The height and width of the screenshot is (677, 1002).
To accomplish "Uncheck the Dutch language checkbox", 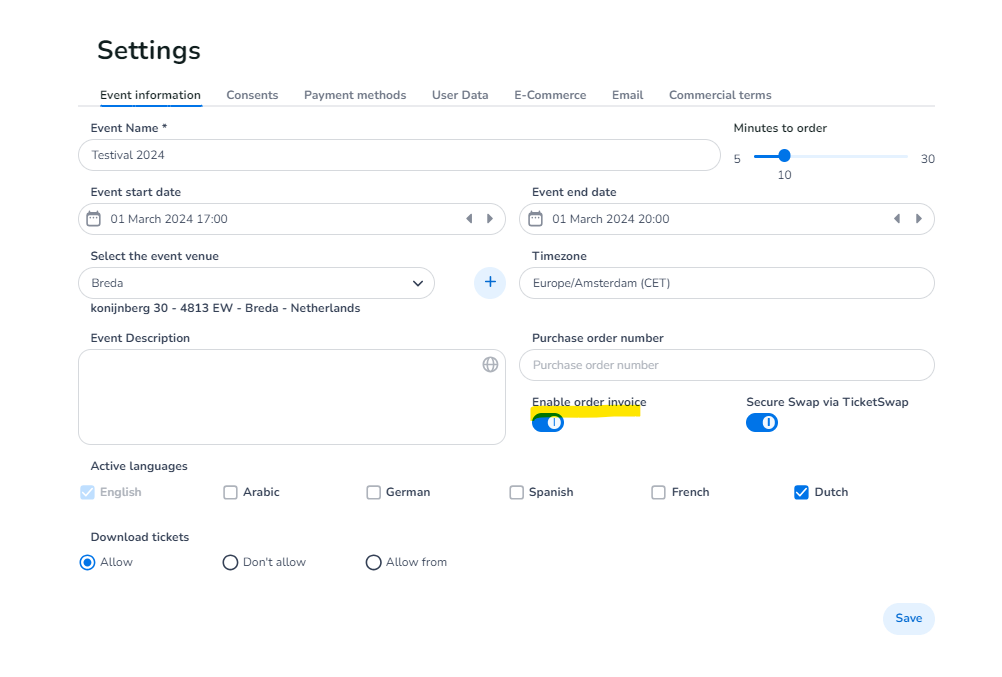I will (801, 492).
